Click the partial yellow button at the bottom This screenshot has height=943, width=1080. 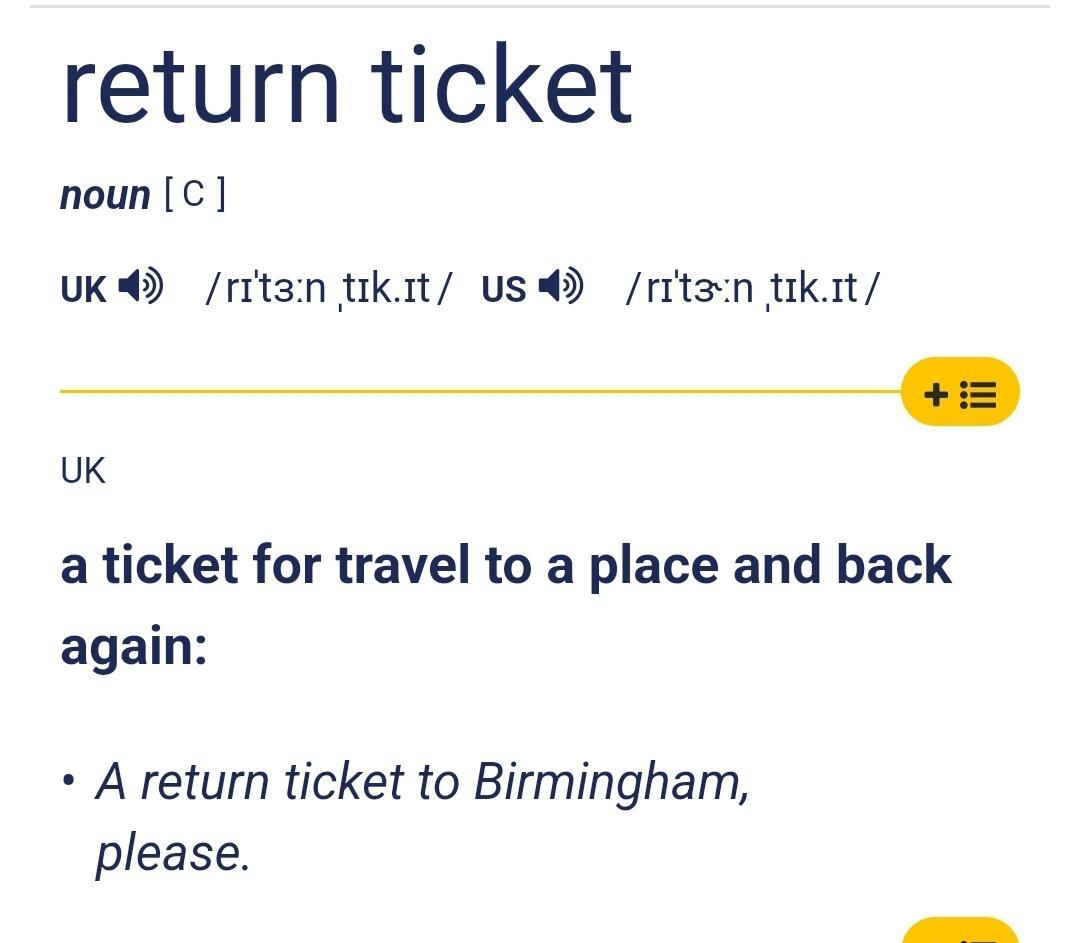coord(960,930)
